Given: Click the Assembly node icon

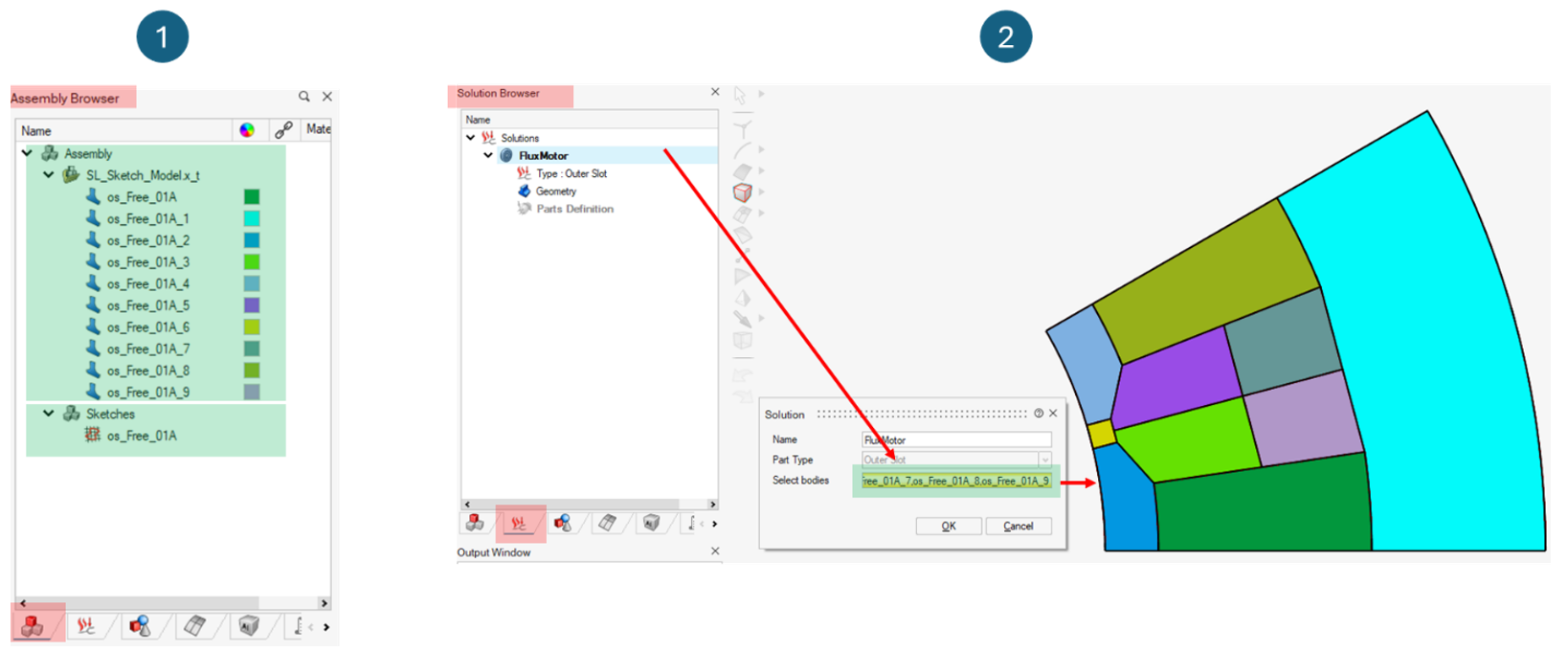Looking at the screenshot, I should 50,153.
